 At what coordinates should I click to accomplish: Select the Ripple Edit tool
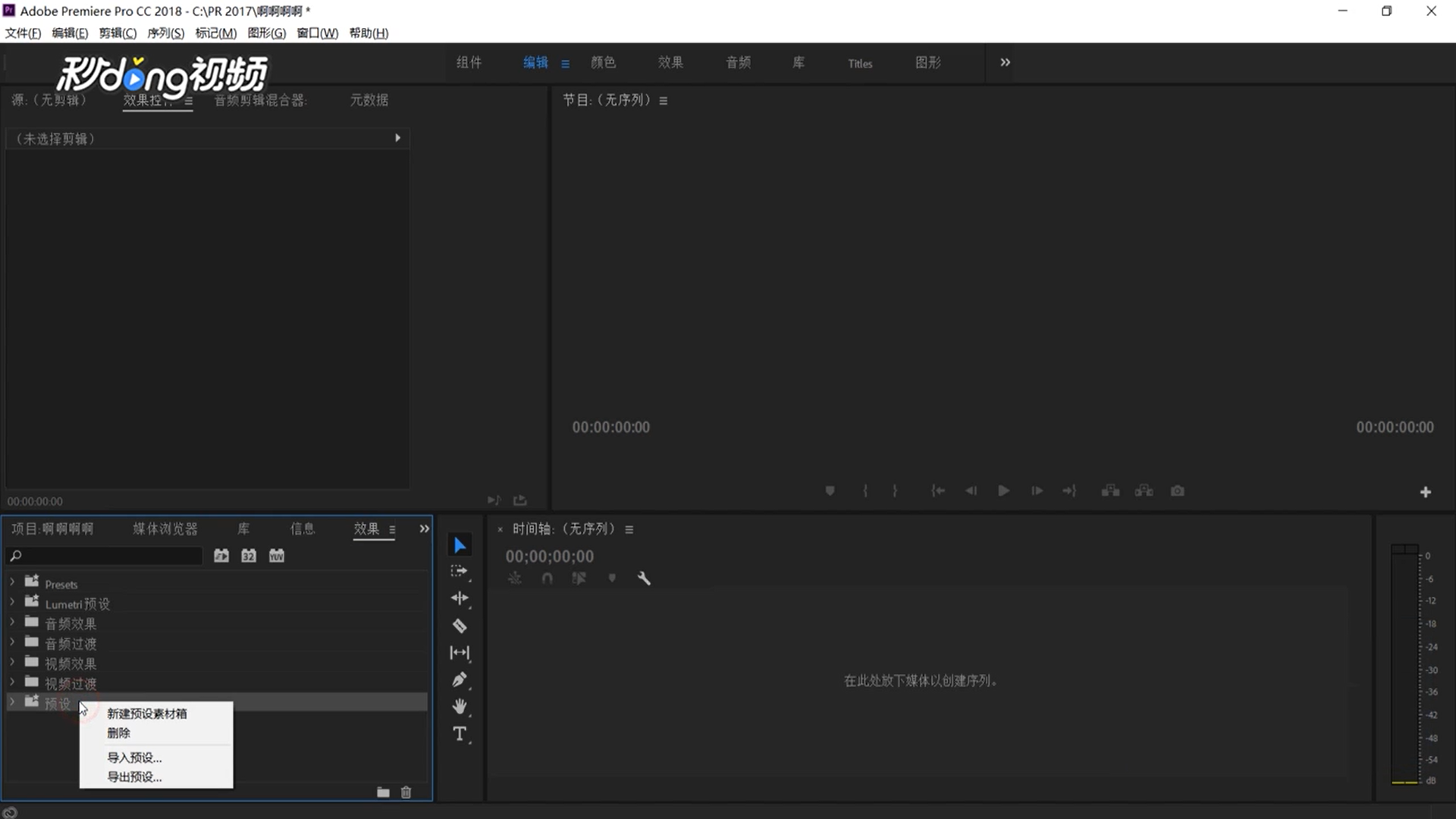[460, 598]
